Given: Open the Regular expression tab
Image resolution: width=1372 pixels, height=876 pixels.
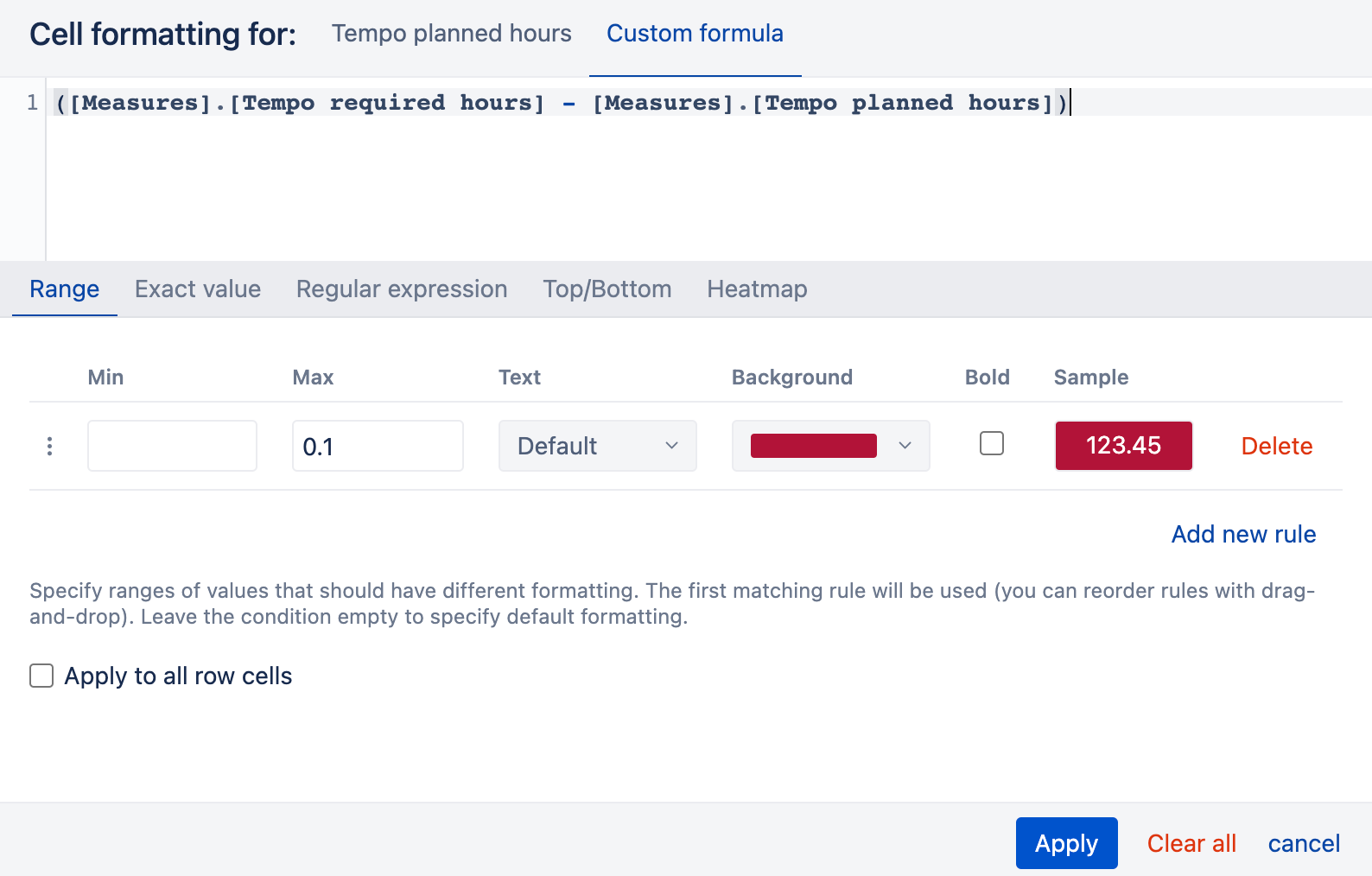Looking at the screenshot, I should click(402, 289).
